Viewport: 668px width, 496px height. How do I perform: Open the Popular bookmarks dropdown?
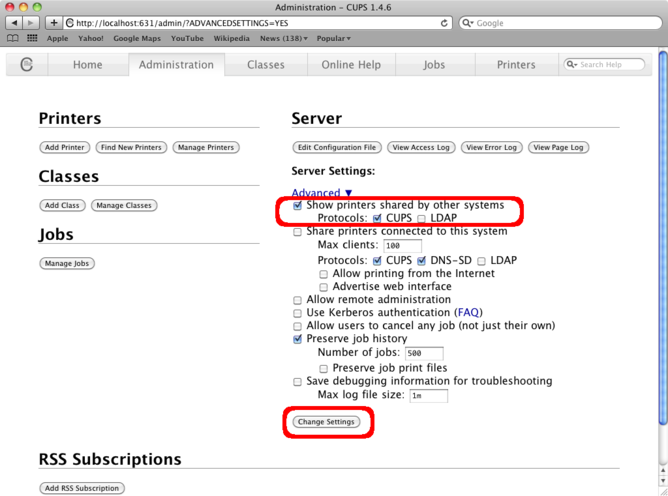[334, 38]
